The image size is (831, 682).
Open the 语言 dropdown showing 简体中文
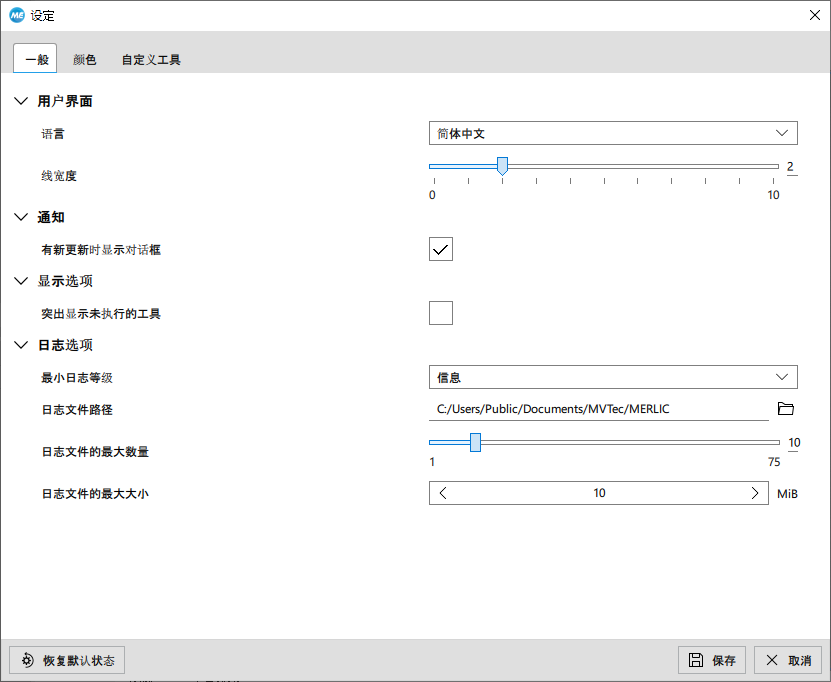612,133
